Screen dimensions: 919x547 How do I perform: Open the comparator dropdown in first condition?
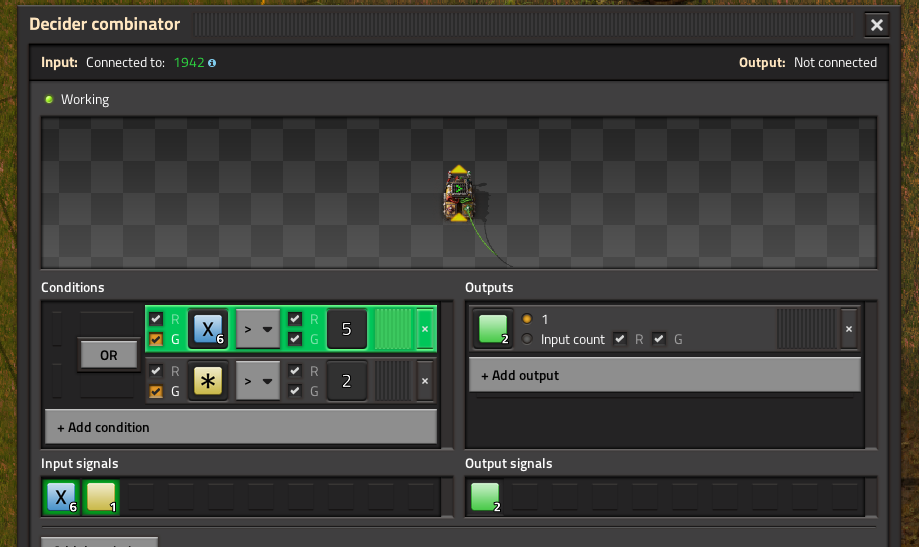click(x=257, y=328)
